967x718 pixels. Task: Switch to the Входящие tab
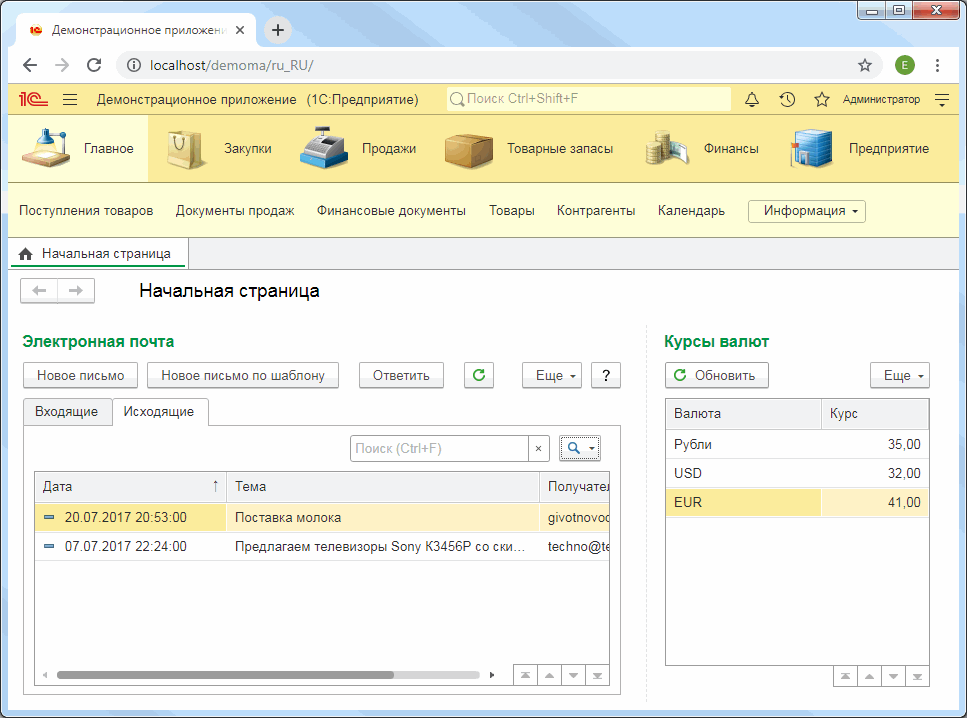67,412
